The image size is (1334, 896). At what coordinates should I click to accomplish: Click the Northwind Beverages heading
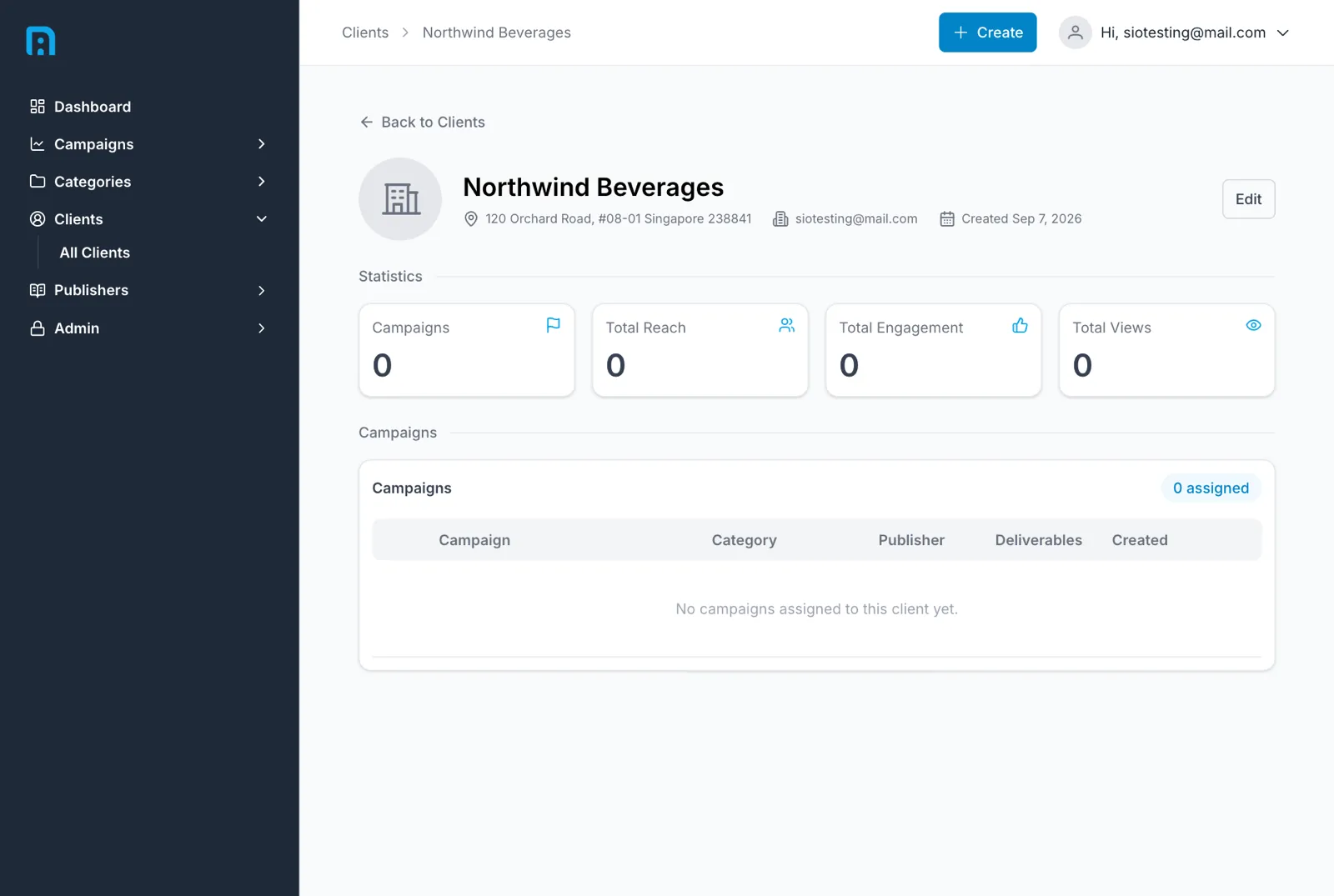click(593, 187)
